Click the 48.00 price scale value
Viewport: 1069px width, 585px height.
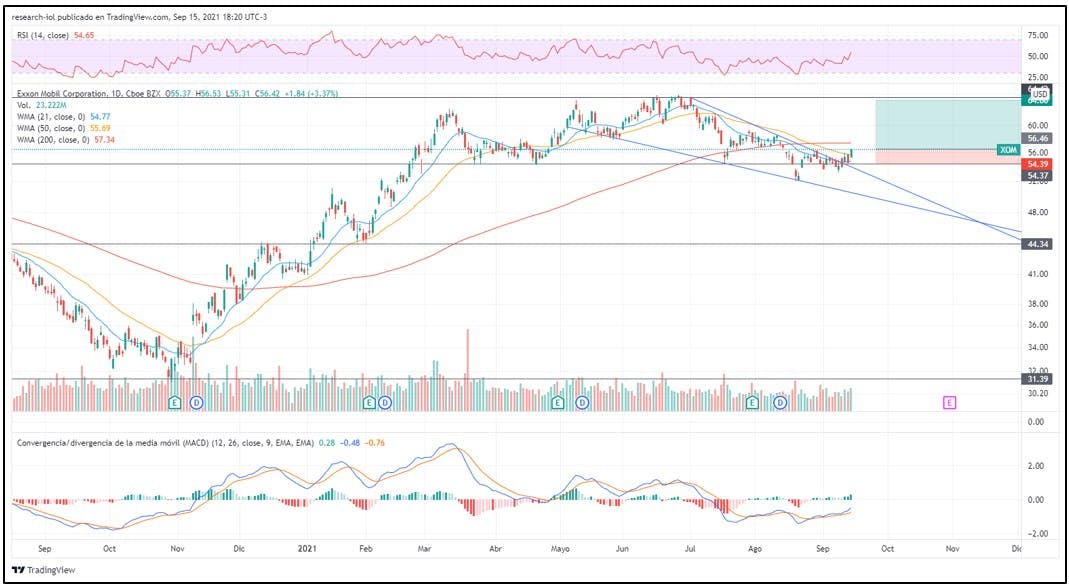click(x=1039, y=213)
